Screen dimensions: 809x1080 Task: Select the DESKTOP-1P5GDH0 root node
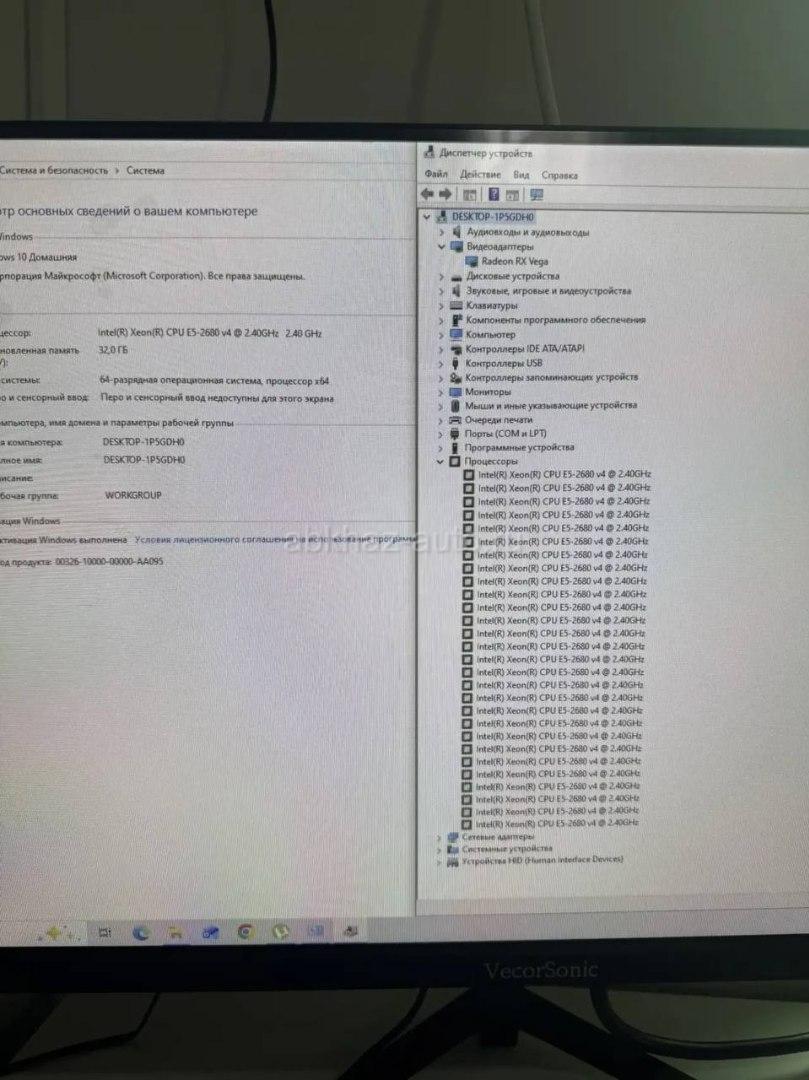coord(492,217)
